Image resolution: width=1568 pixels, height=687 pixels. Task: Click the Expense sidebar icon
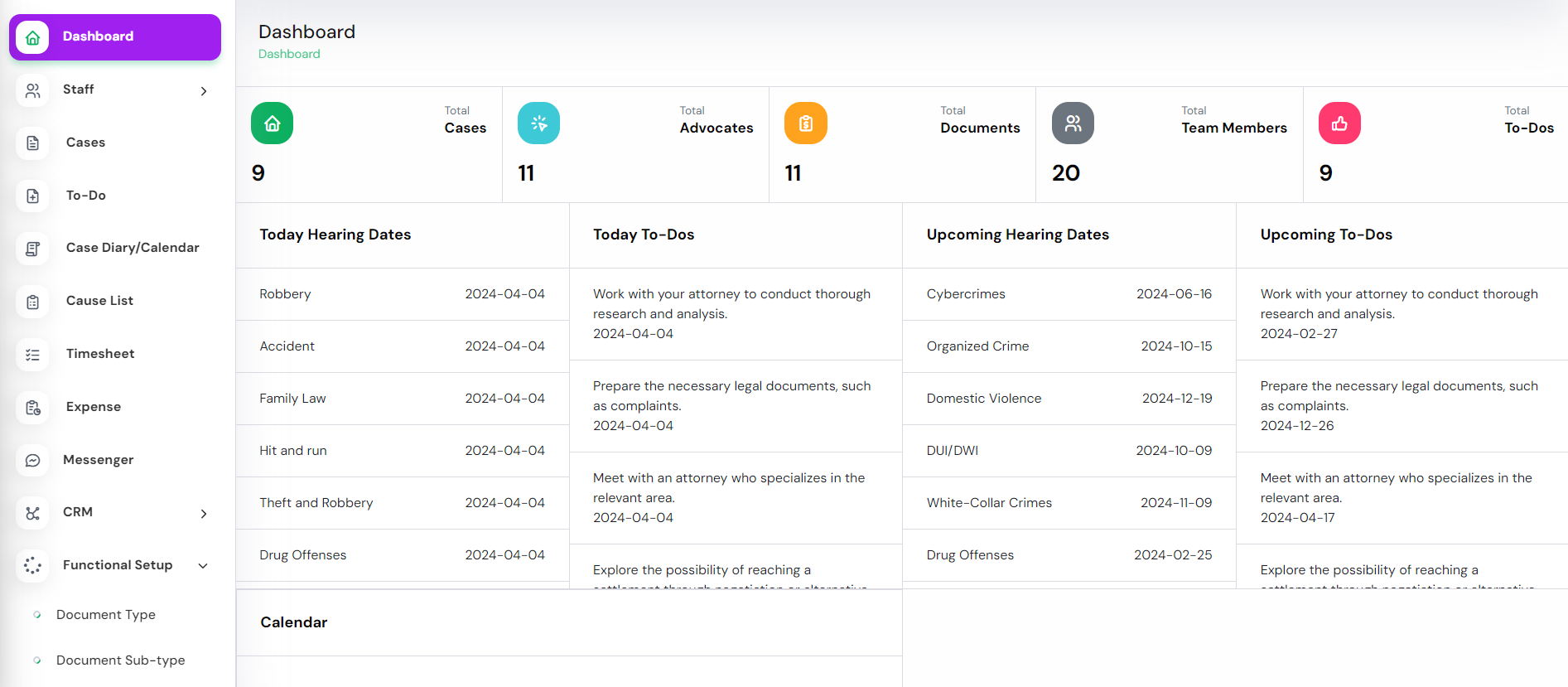pyautogui.click(x=33, y=408)
